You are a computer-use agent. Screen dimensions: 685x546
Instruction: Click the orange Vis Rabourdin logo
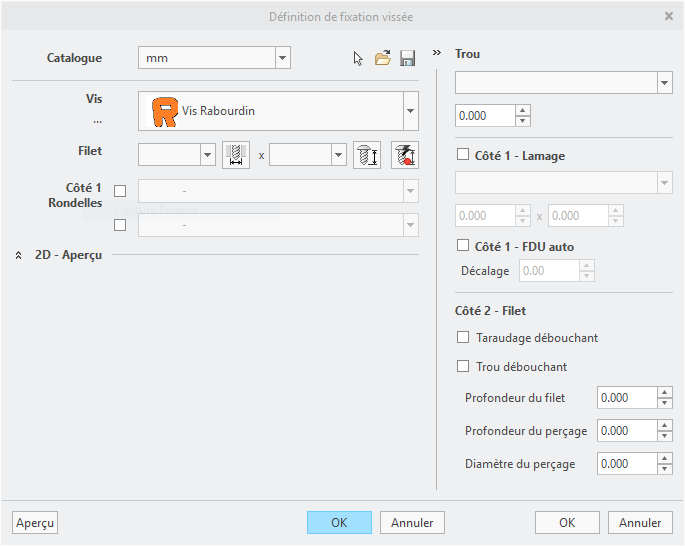point(164,111)
